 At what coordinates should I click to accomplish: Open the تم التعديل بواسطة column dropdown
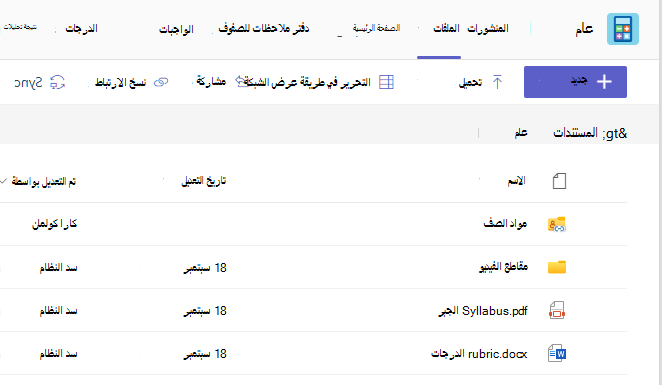click(43, 181)
